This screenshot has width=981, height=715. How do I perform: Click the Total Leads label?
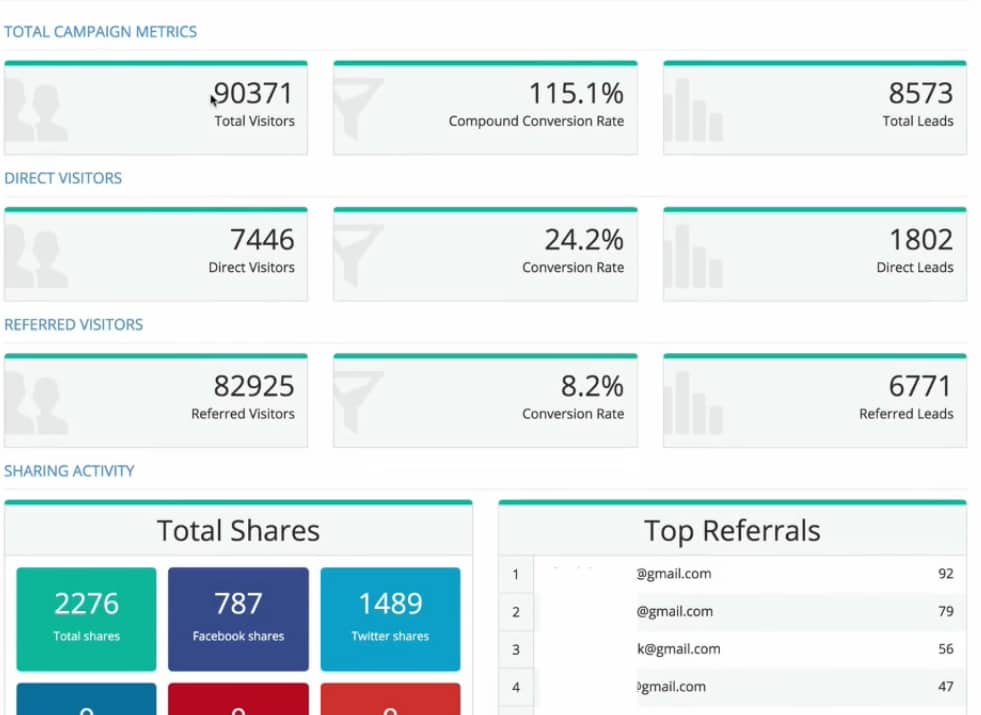pos(918,121)
